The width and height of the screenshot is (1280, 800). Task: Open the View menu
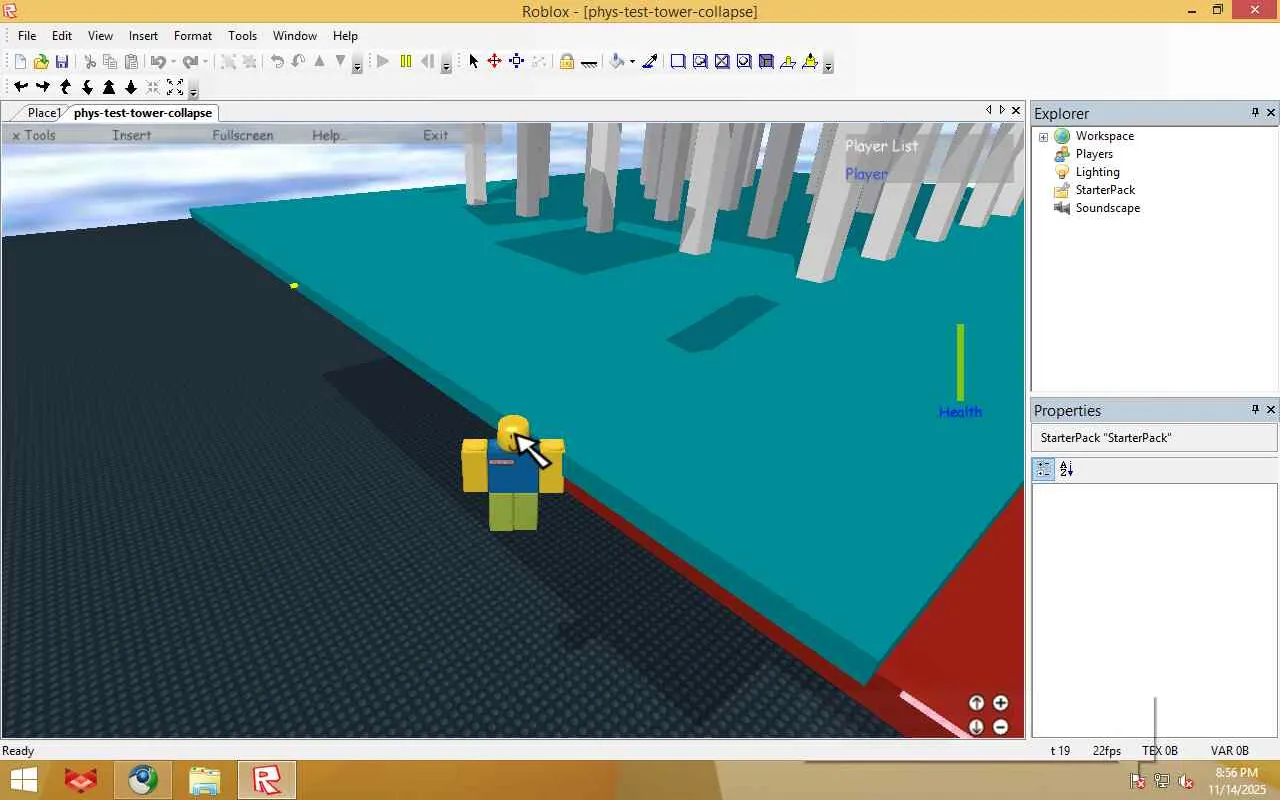100,36
